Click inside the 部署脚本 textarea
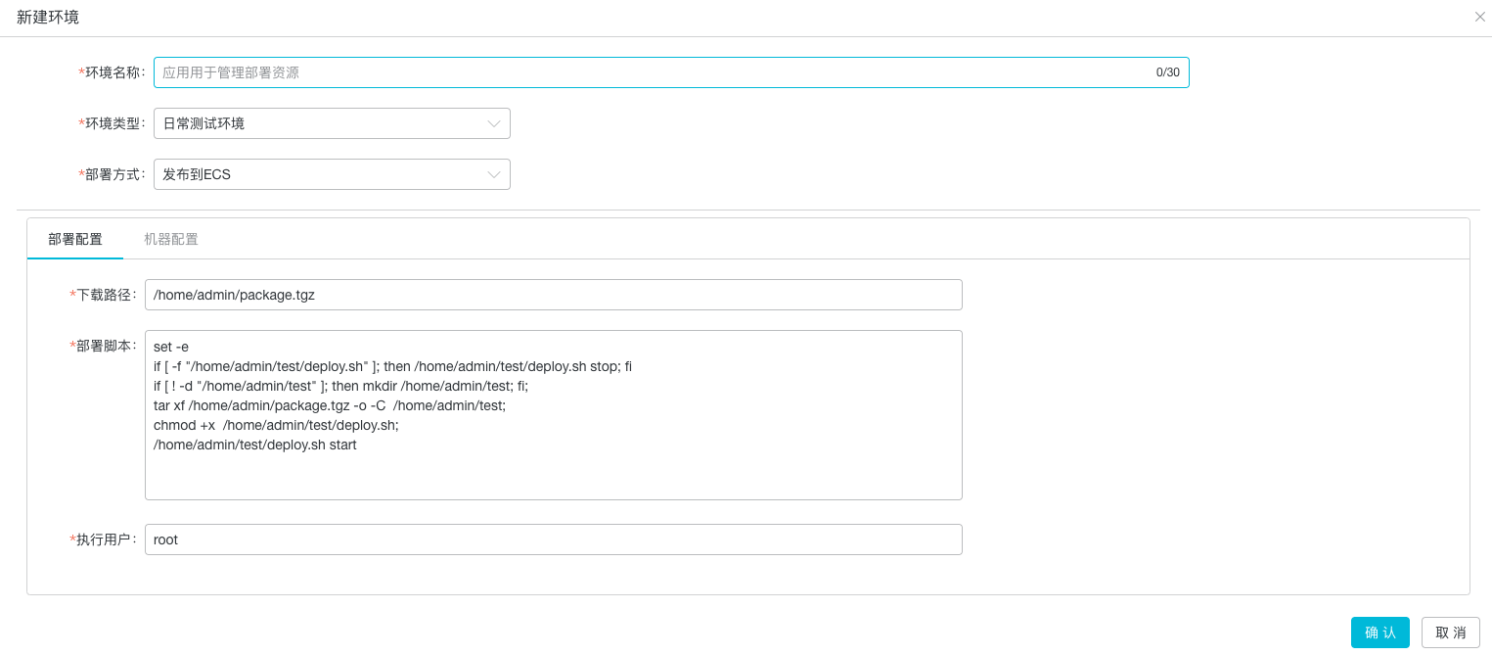The image size is (1492, 656). (553, 415)
